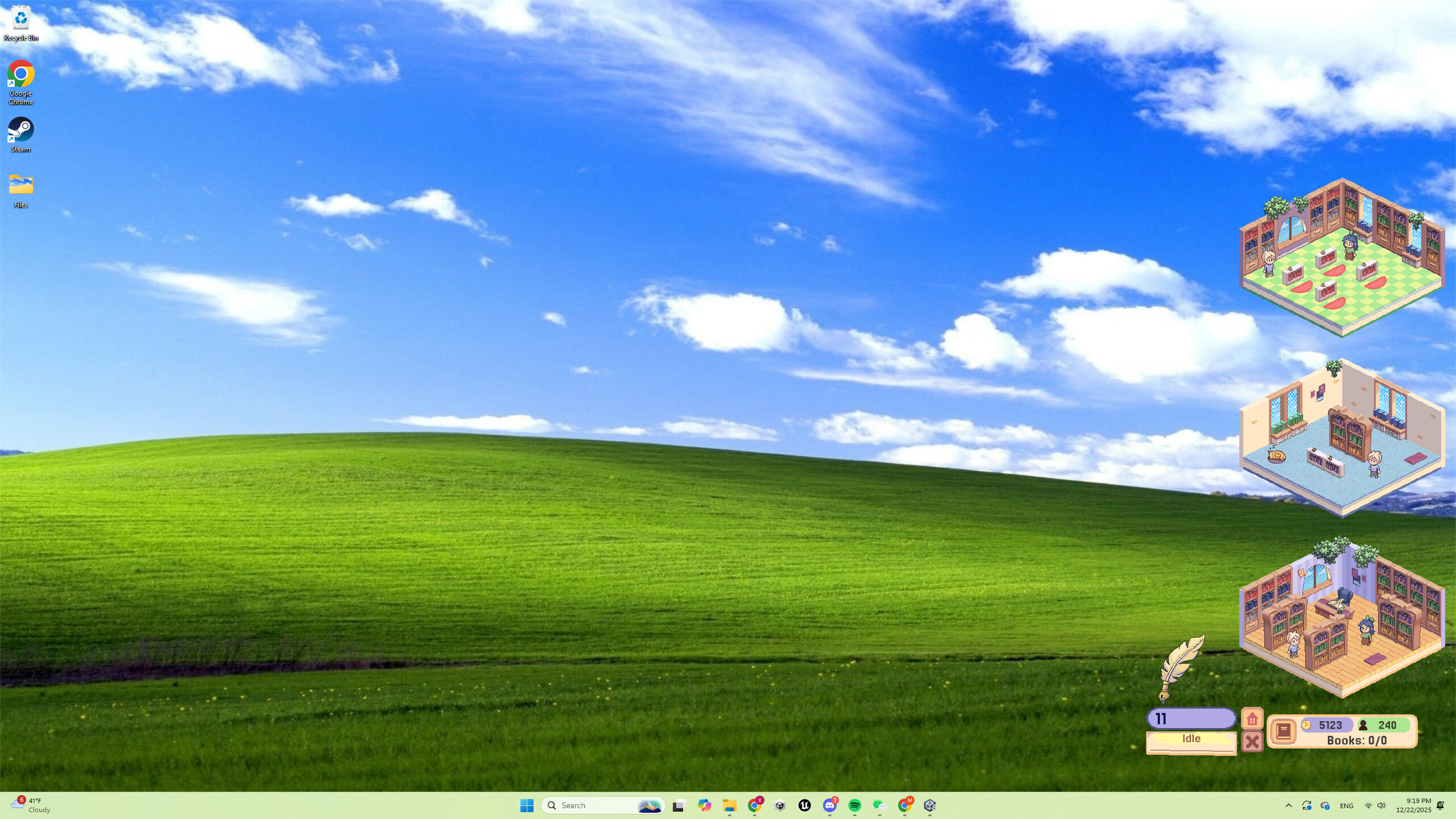
Task: Open the home menu via the house icon
Action: (x=1252, y=718)
